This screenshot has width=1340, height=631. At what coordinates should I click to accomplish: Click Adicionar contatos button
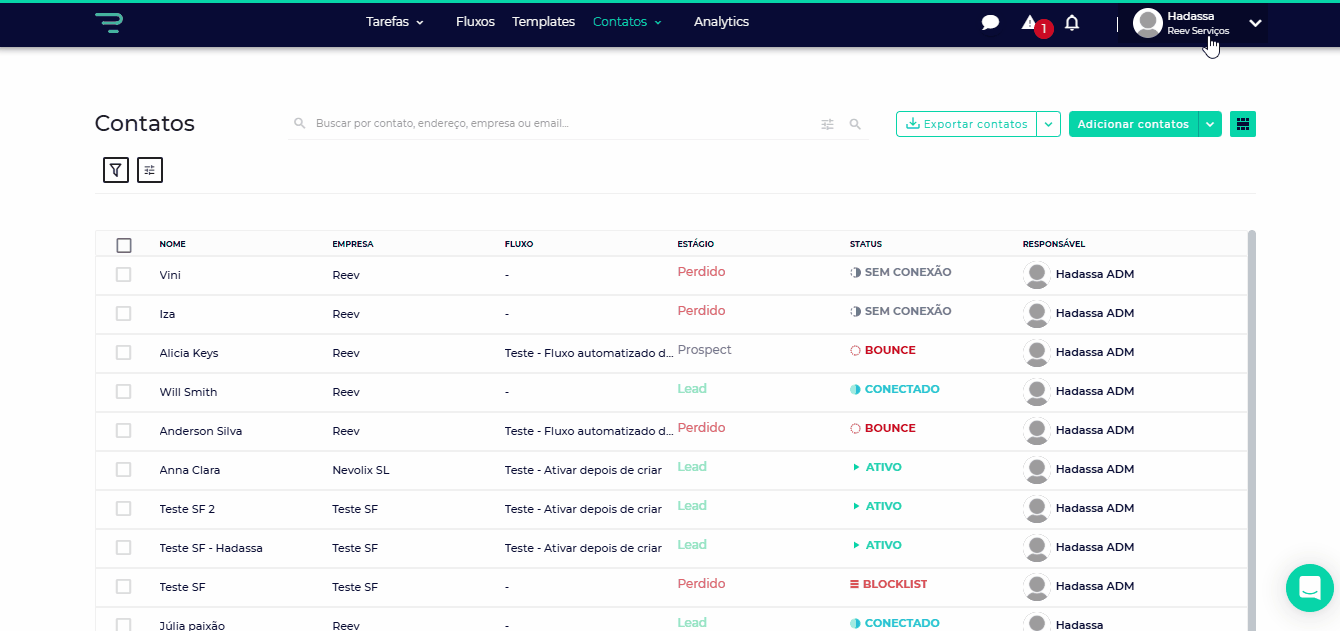click(x=1133, y=124)
